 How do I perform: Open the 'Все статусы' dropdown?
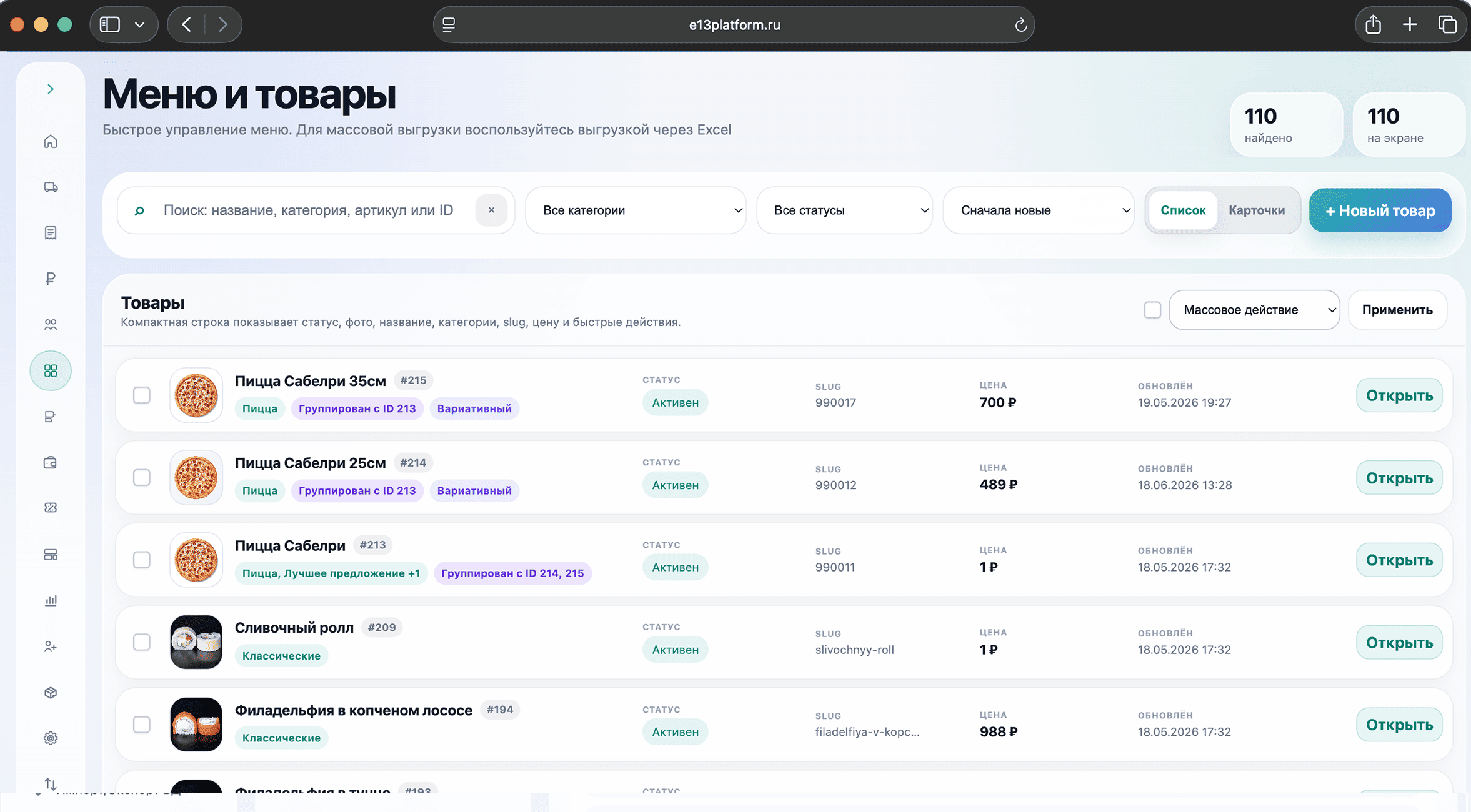pos(844,210)
